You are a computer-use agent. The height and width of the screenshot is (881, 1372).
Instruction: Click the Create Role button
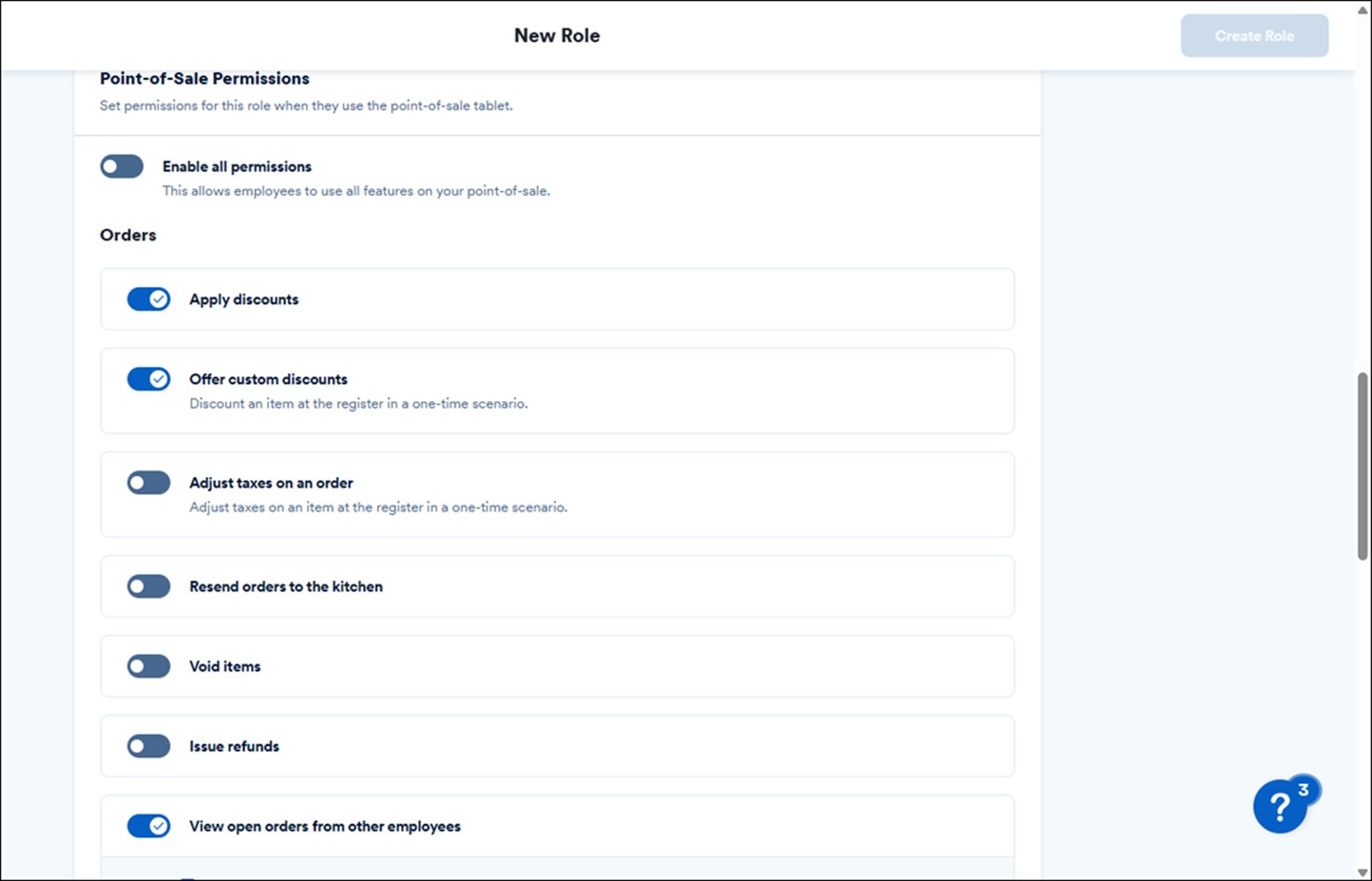click(1254, 35)
